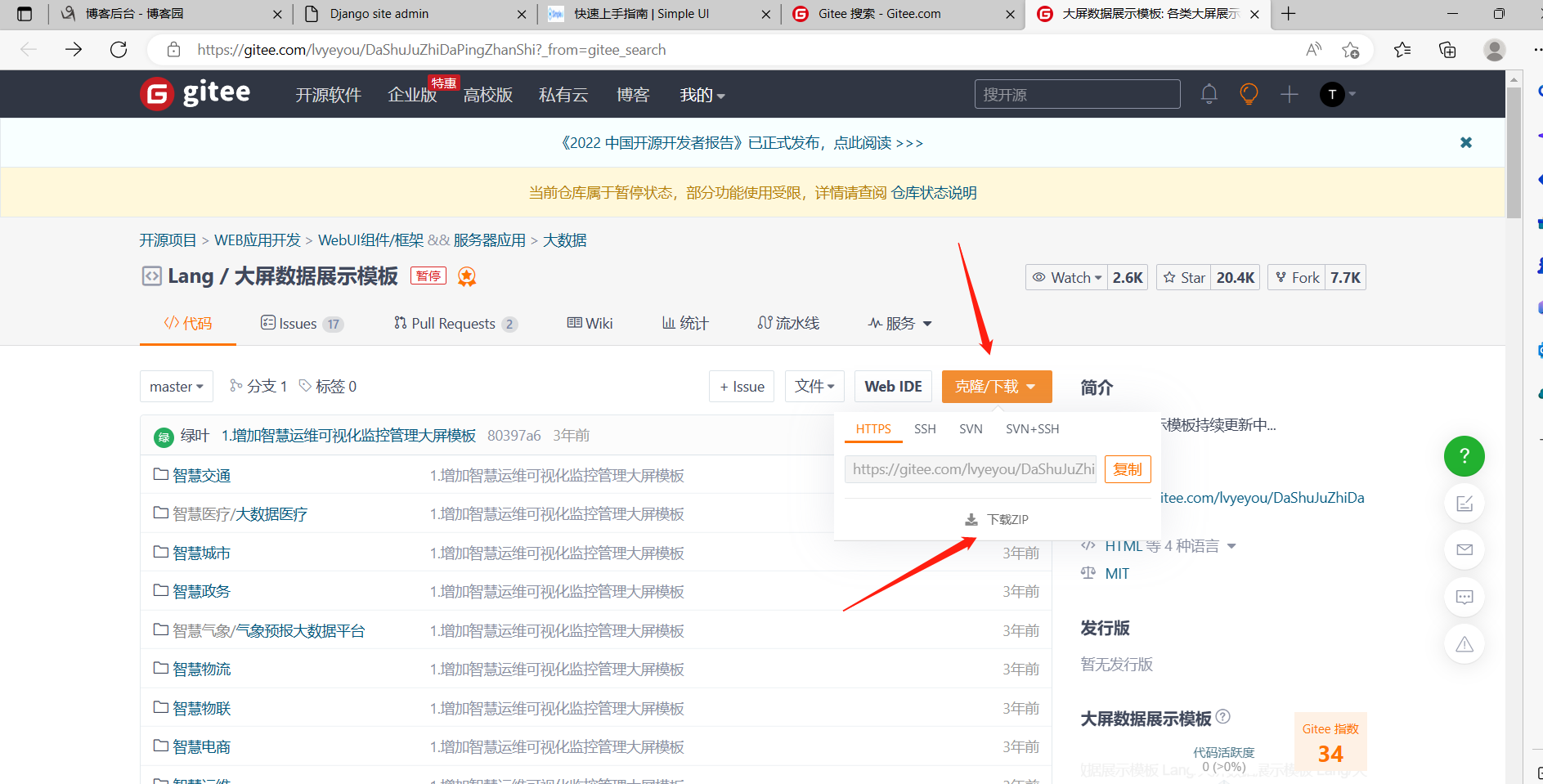
Task: Click the plus icon in Gitee header
Action: point(1290,94)
